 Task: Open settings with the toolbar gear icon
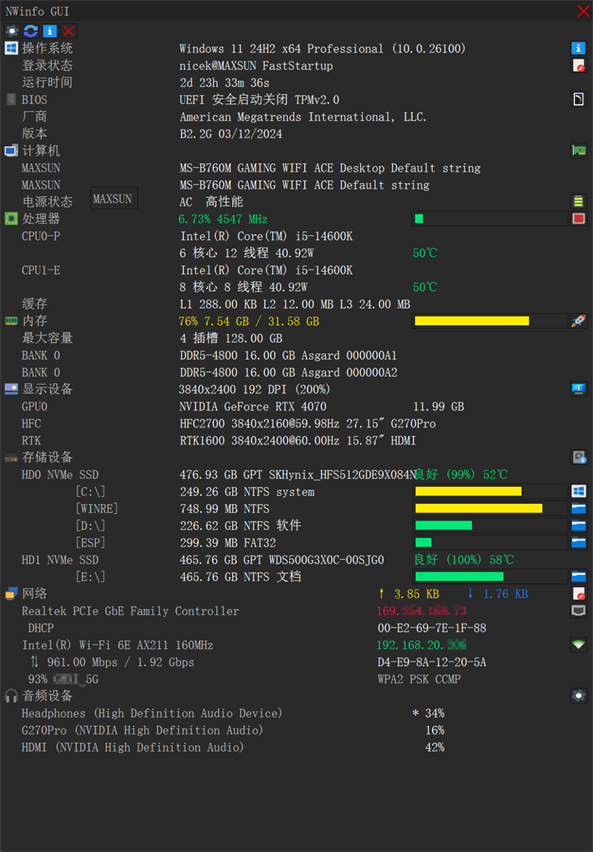point(12,31)
